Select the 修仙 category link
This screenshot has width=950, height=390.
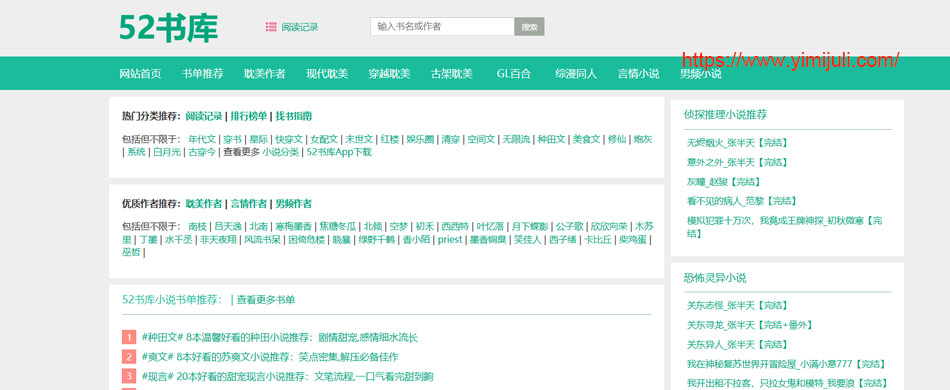click(617, 139)
